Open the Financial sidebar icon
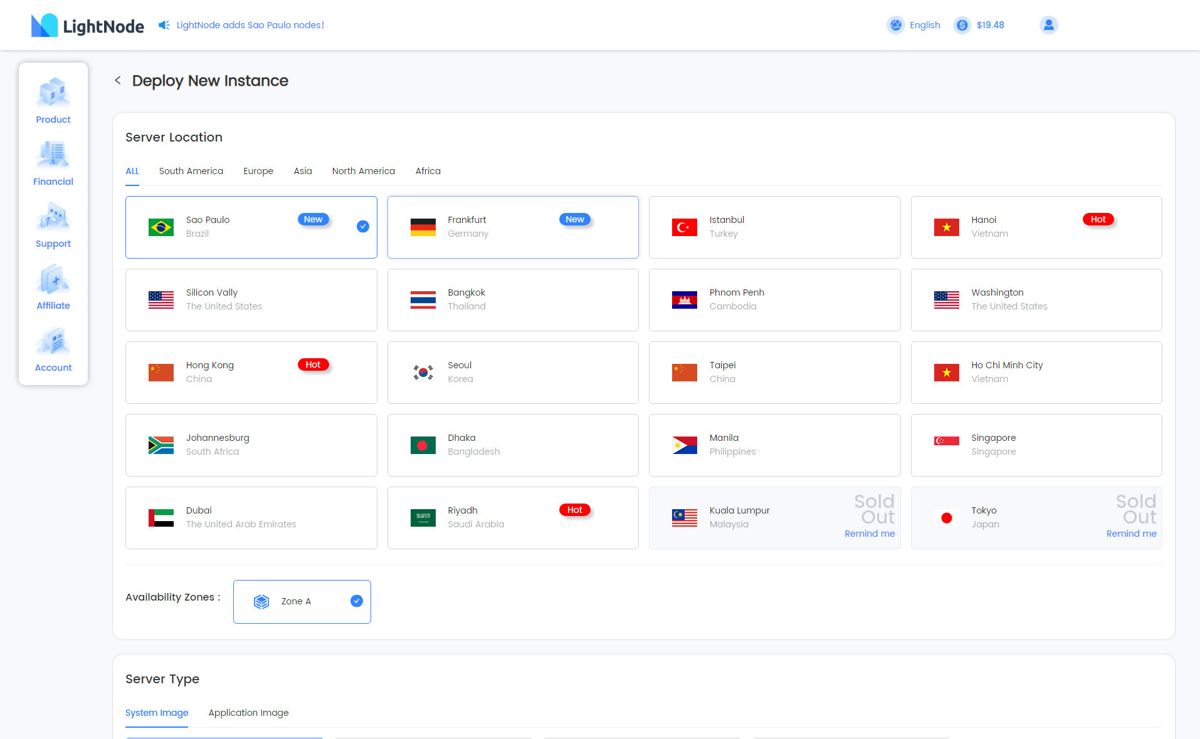 pyautogui.click(x=53, y=155)
